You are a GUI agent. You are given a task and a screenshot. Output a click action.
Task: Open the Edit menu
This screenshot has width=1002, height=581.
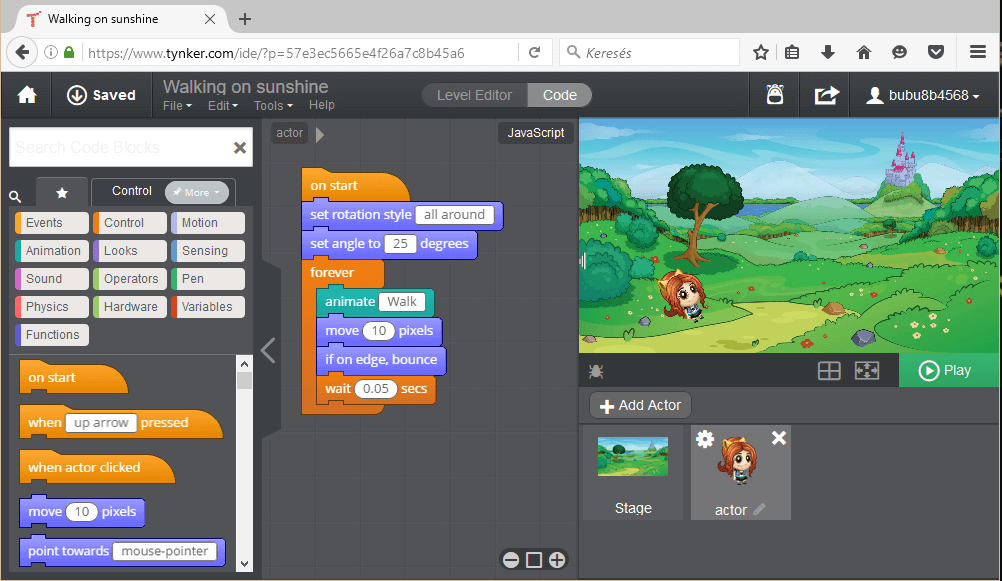(222, 105)
